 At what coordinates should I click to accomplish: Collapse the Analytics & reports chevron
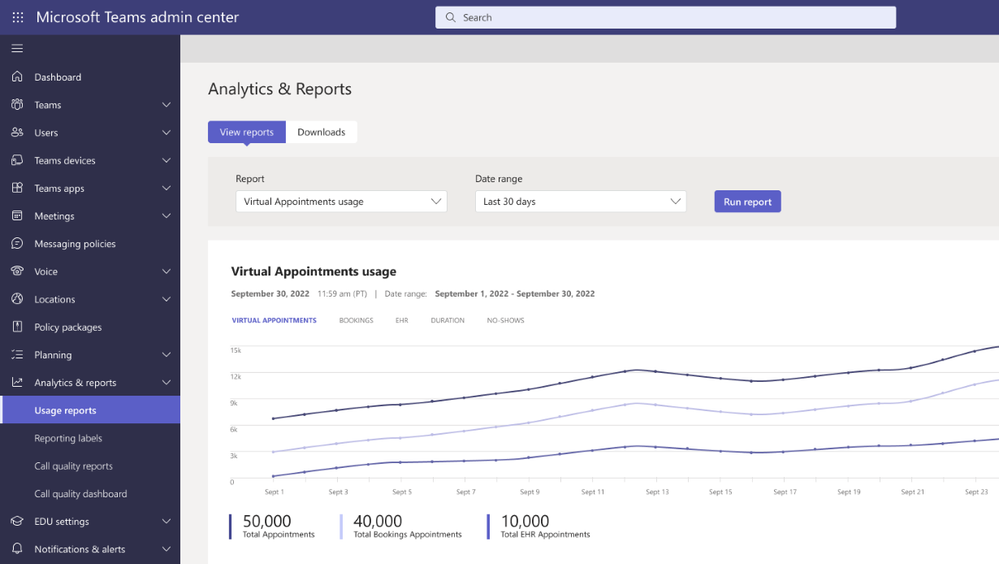[x=166, y=382]
